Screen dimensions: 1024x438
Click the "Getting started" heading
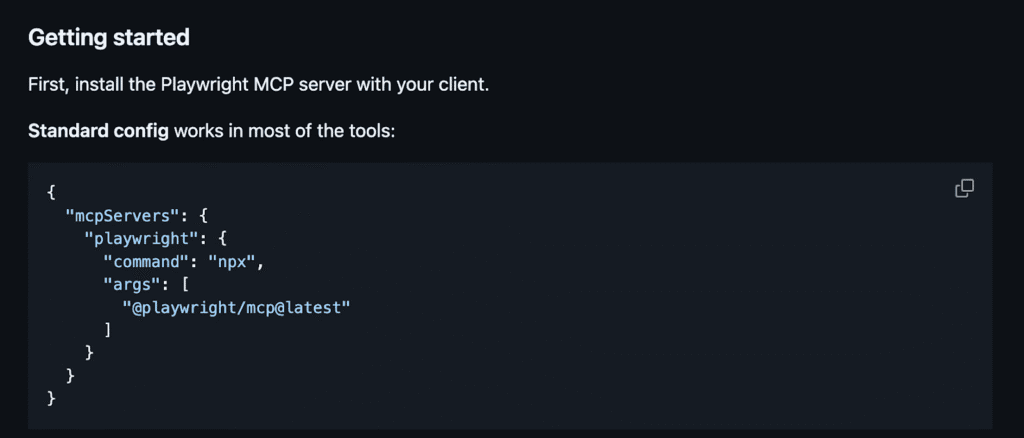tap(108, 38)
